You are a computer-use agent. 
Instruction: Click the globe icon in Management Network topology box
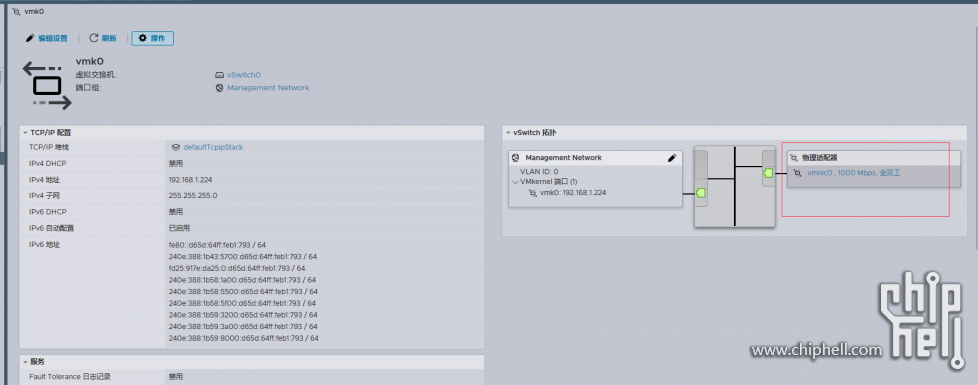[x=516, y=158]
